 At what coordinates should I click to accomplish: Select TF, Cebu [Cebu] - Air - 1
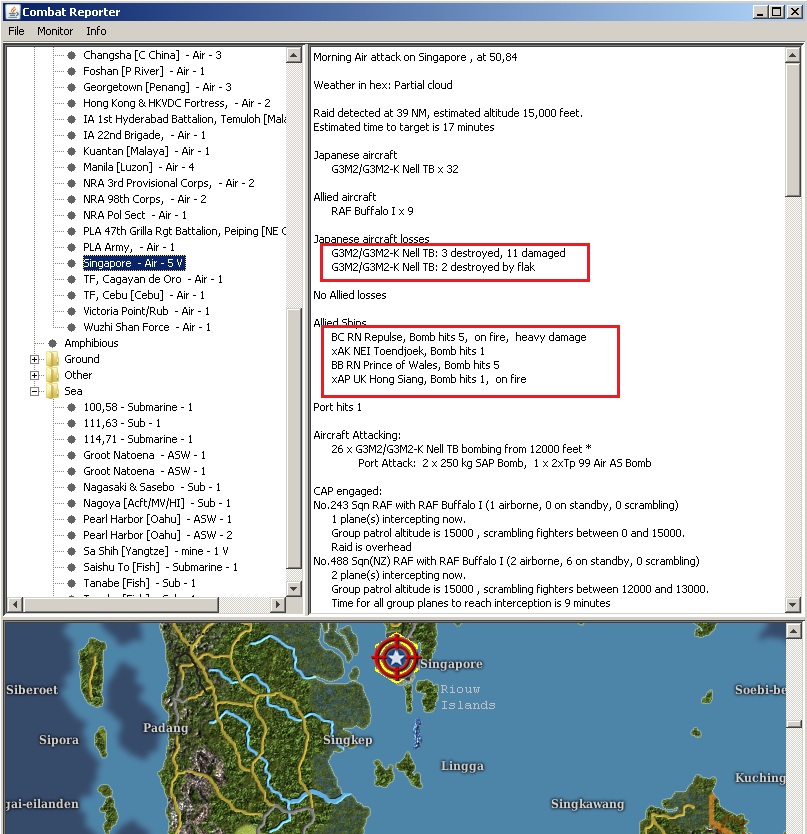tap(144, 295)
